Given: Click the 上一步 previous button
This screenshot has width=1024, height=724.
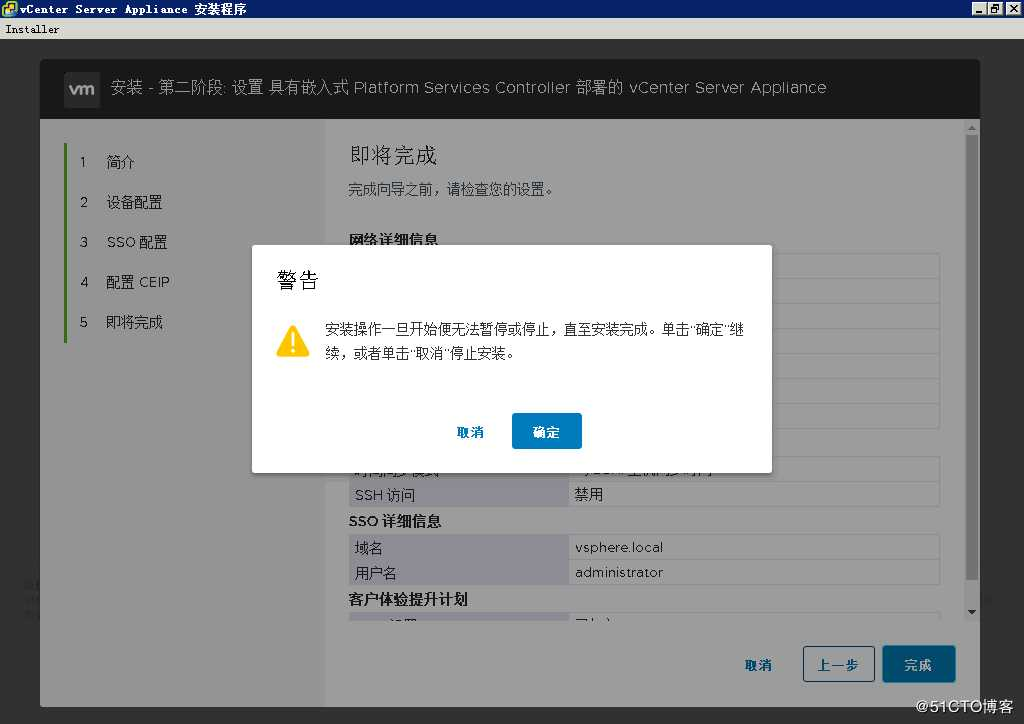Looking at the screenshot, I should [838, 664].
